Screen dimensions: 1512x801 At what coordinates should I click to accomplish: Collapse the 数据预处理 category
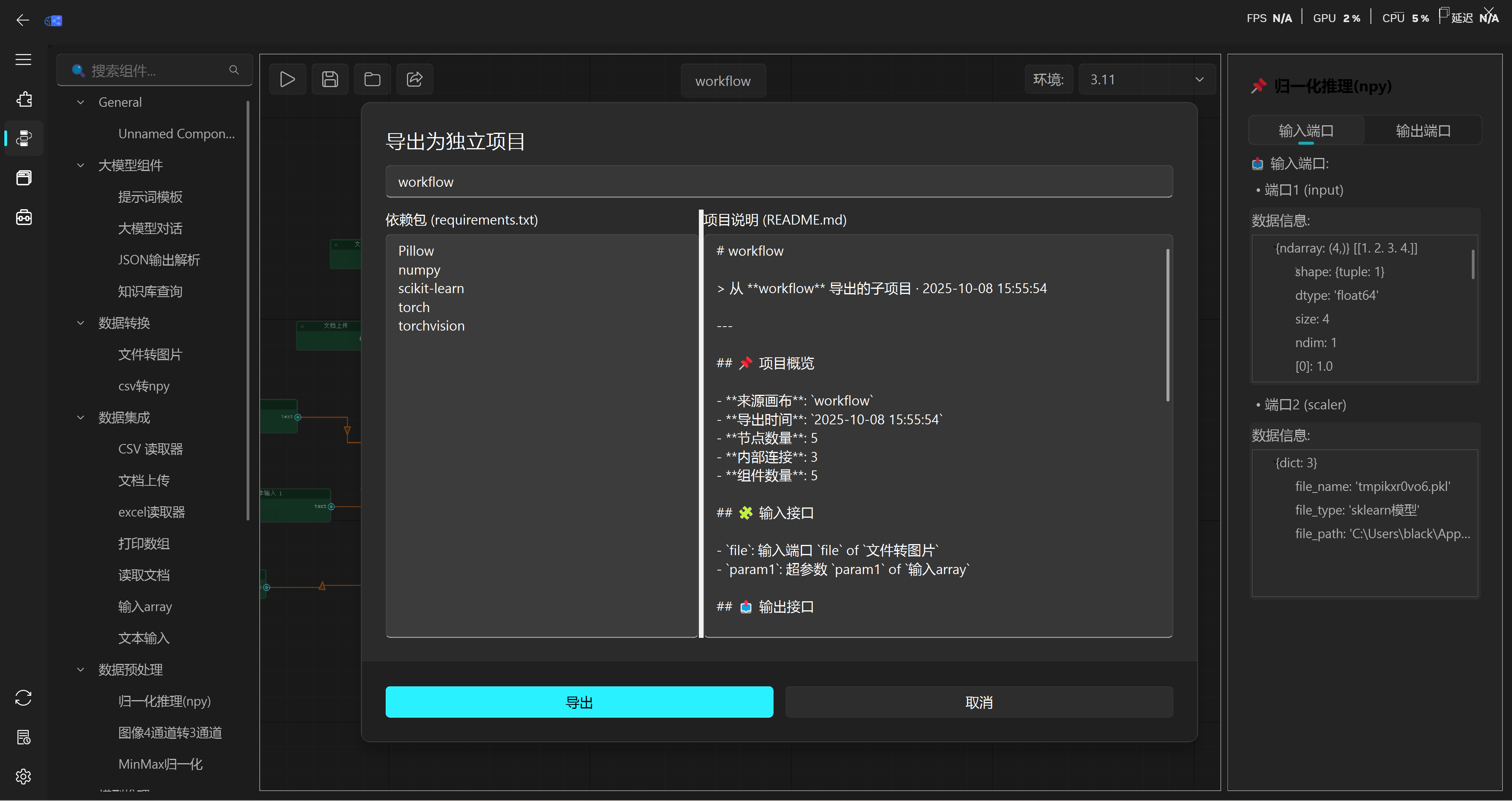80,669
